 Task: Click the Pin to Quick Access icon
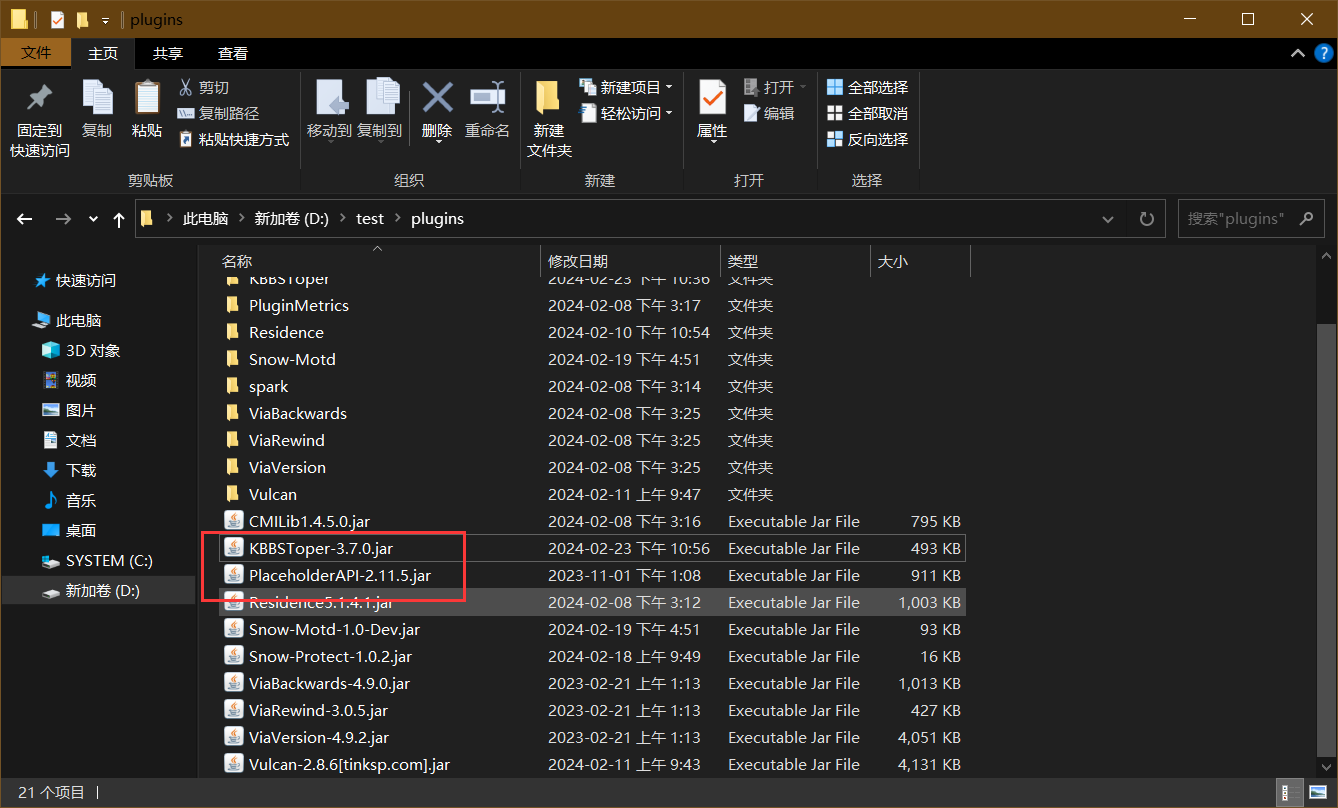pyautogui.click(x=40, y=98)
